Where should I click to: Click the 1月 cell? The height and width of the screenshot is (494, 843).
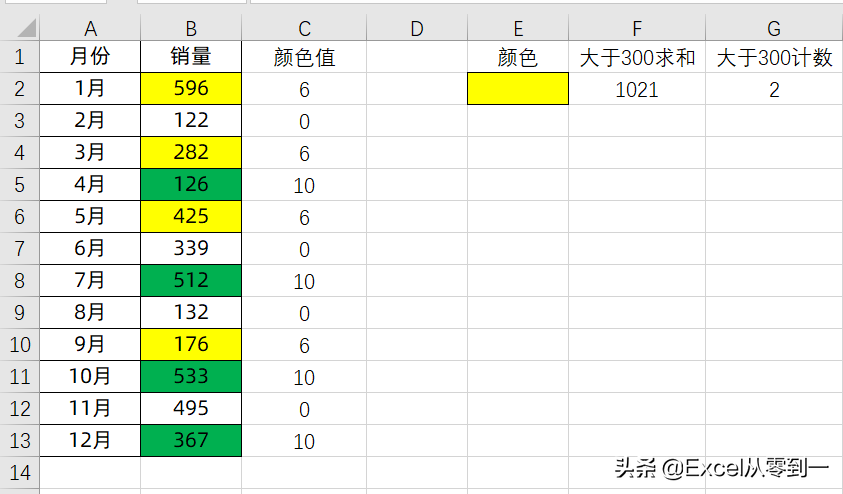click(x=90, y=89)
